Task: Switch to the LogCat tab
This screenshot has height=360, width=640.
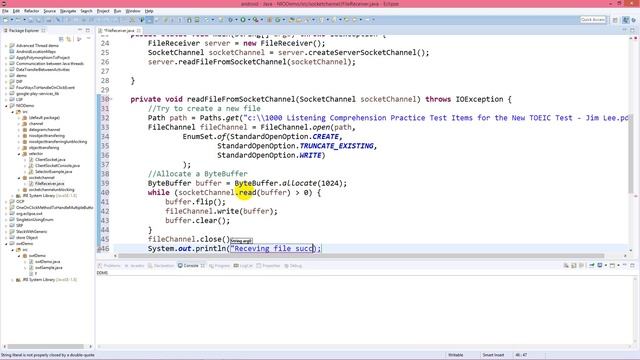Action: [243, 266]
